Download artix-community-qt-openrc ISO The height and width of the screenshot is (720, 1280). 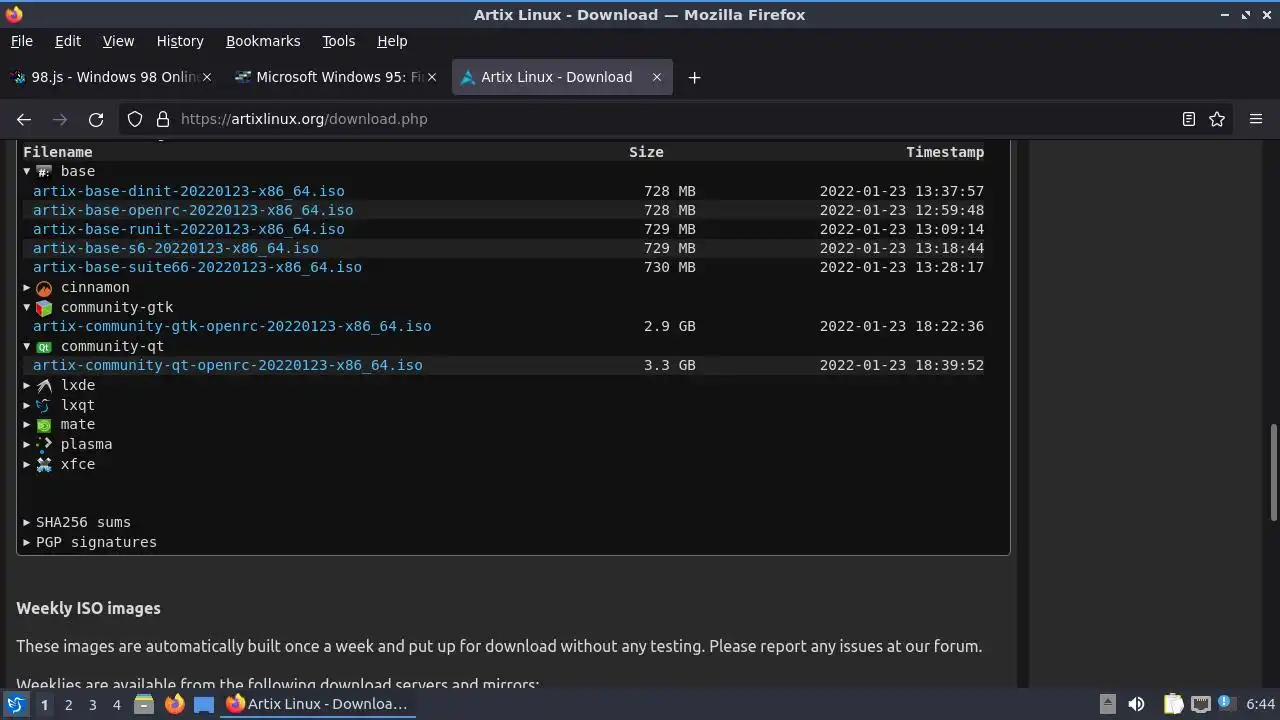tap(228, 365)
